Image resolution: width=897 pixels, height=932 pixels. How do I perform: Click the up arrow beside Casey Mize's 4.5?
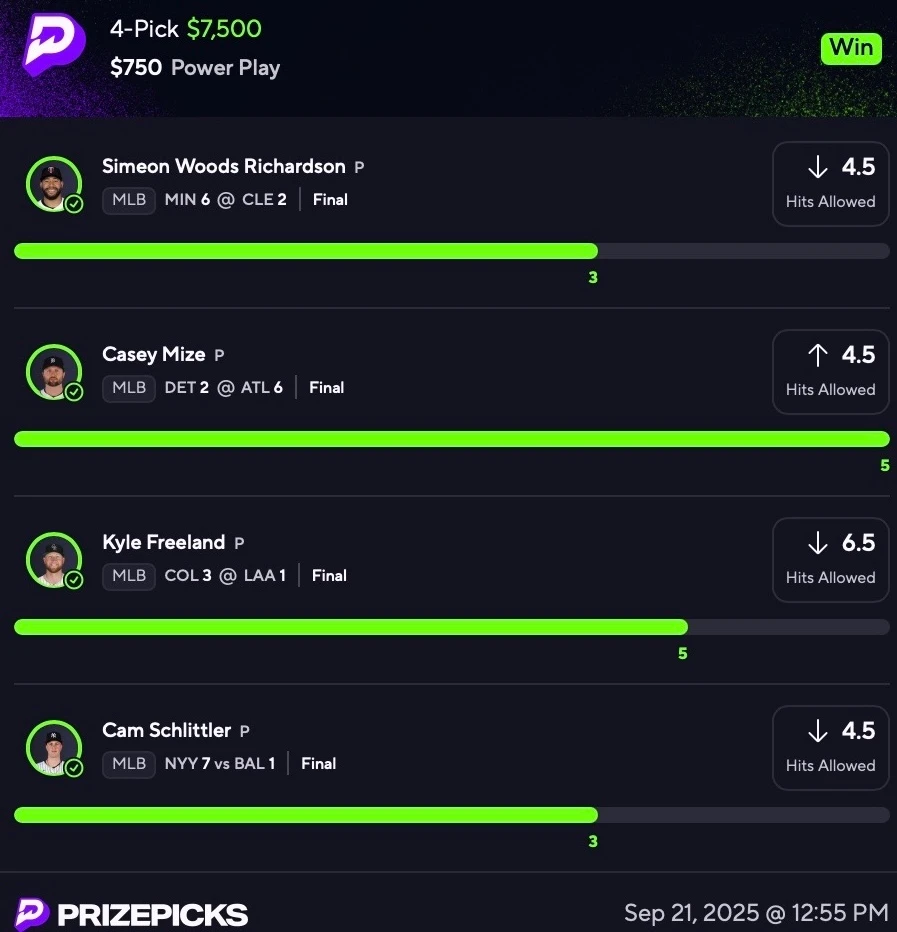coord(818,355)
